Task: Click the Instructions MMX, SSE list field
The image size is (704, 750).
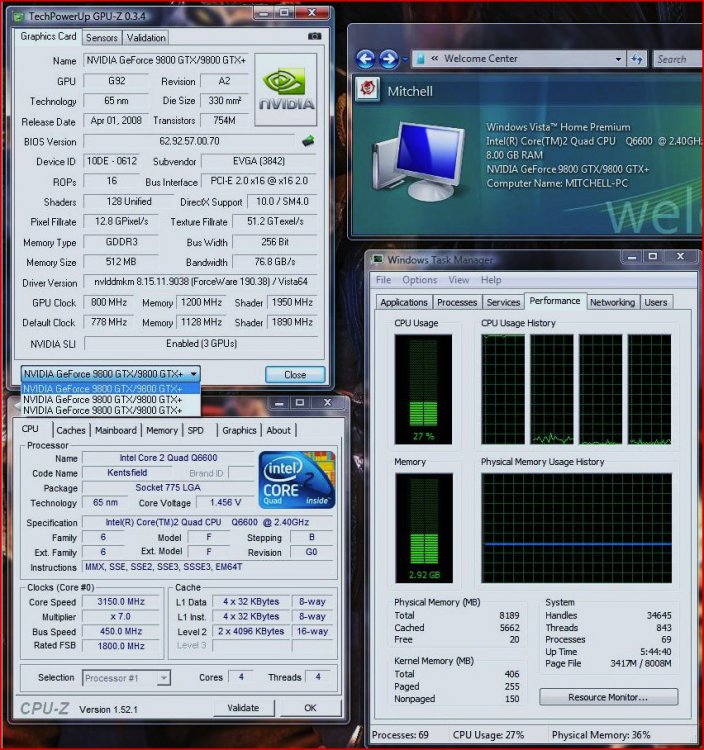Action: click(209, 567)
